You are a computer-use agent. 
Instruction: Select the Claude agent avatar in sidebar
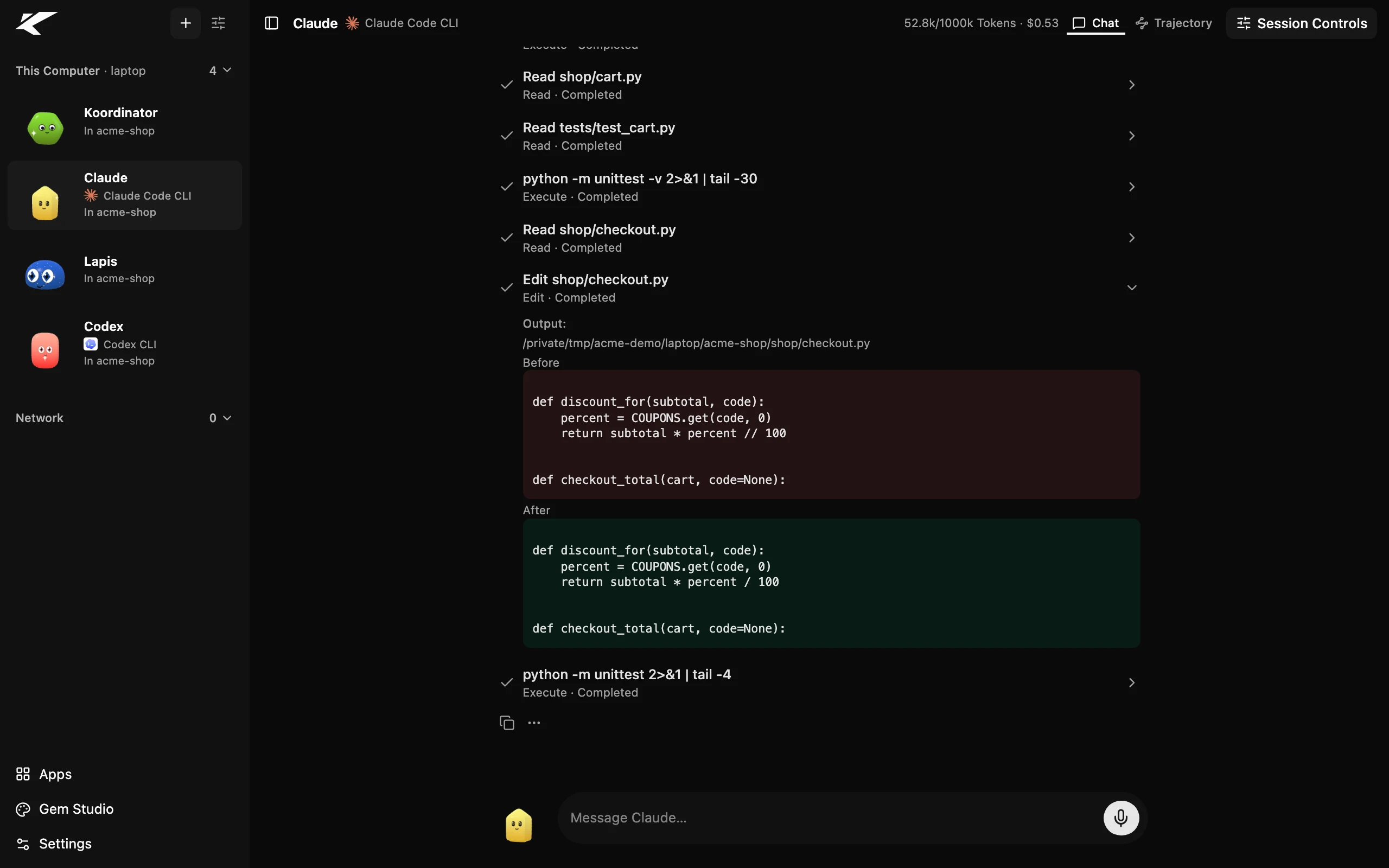click(x=46, y=203)
